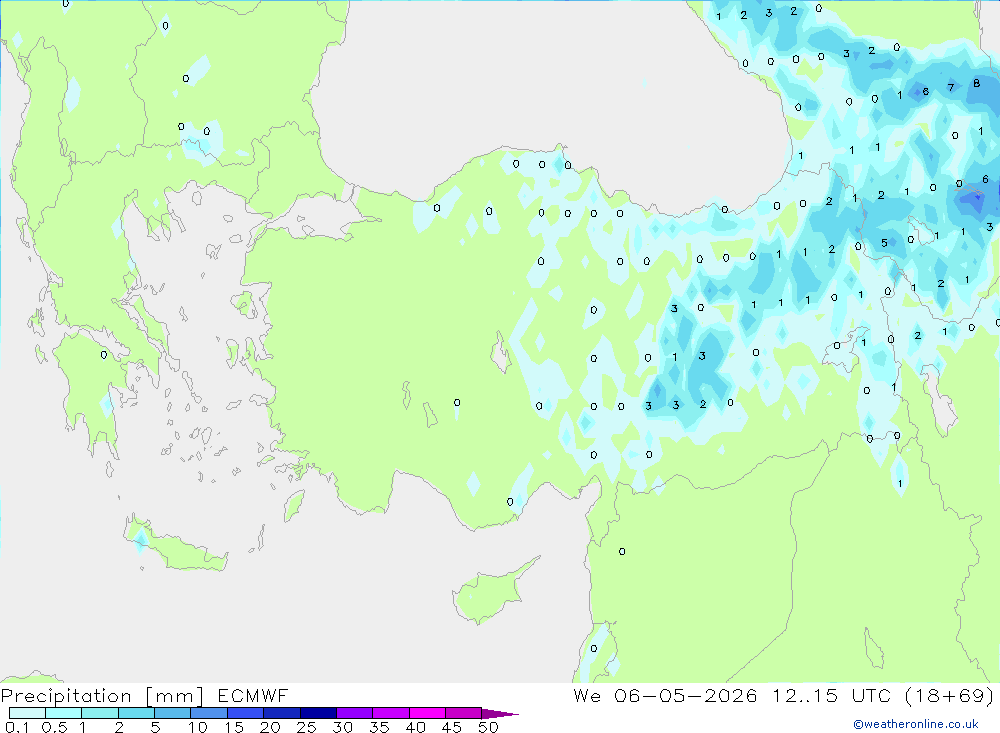Choose the 10–15 mm legend color swatch
The width and height of the screenshot is (1000, 733).
pos(209,713)
